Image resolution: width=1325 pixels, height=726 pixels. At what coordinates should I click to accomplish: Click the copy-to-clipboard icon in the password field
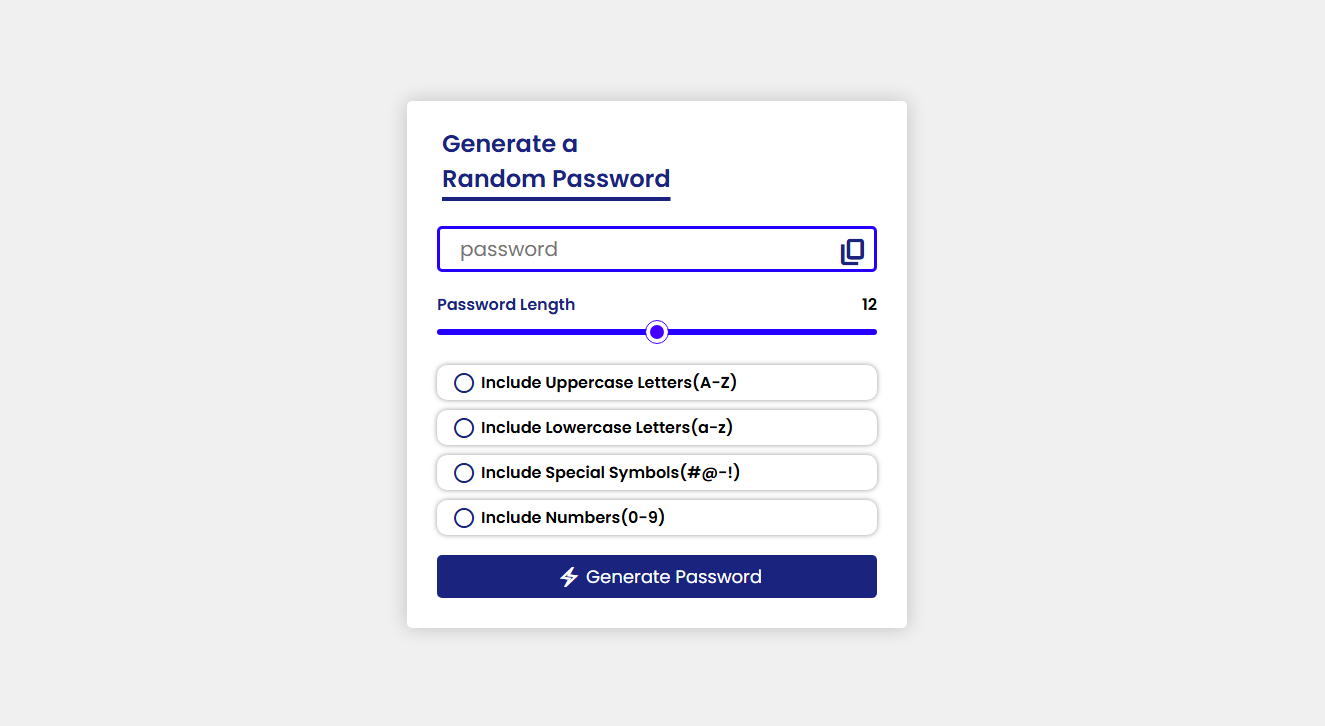coord(851,250)
